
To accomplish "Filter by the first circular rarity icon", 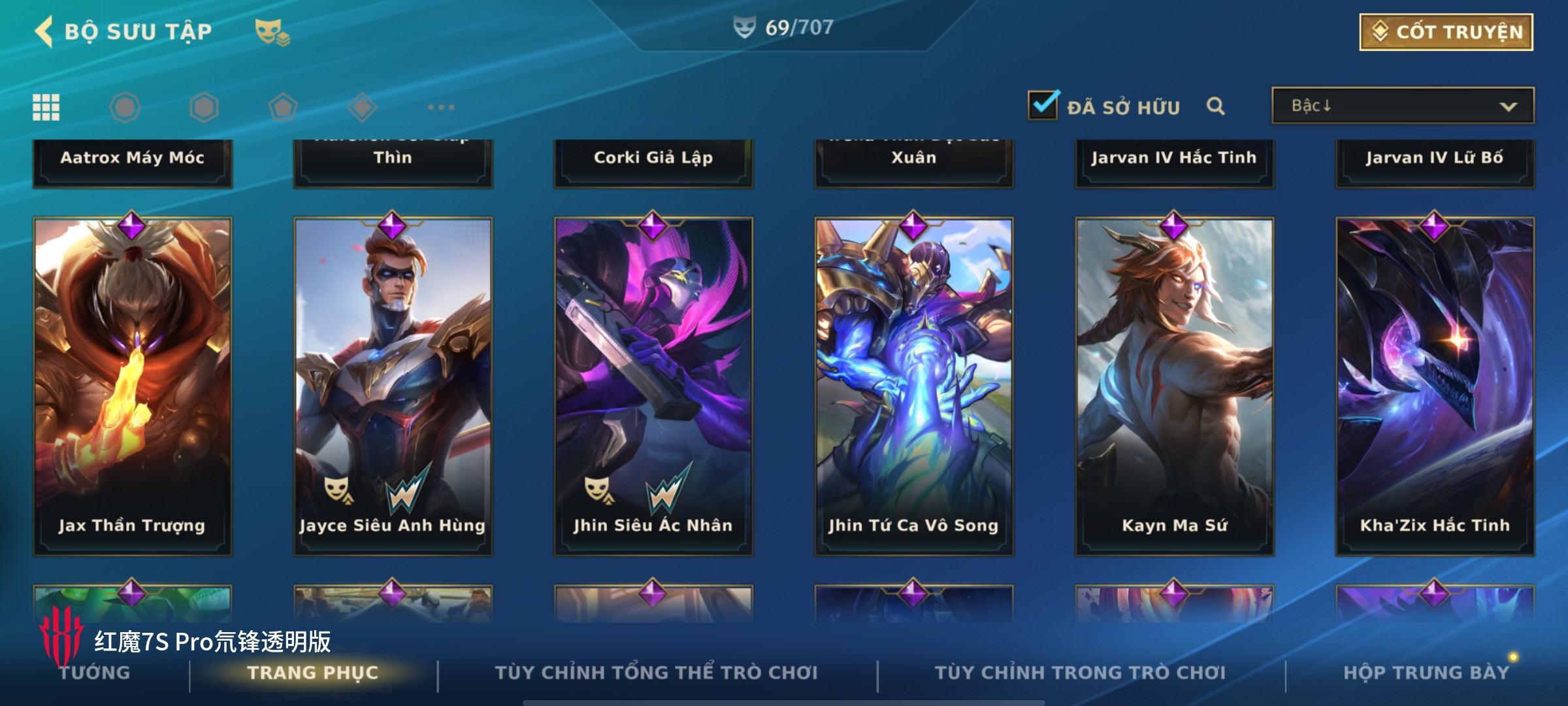I will pyautogui.click(x=125, y=107).
